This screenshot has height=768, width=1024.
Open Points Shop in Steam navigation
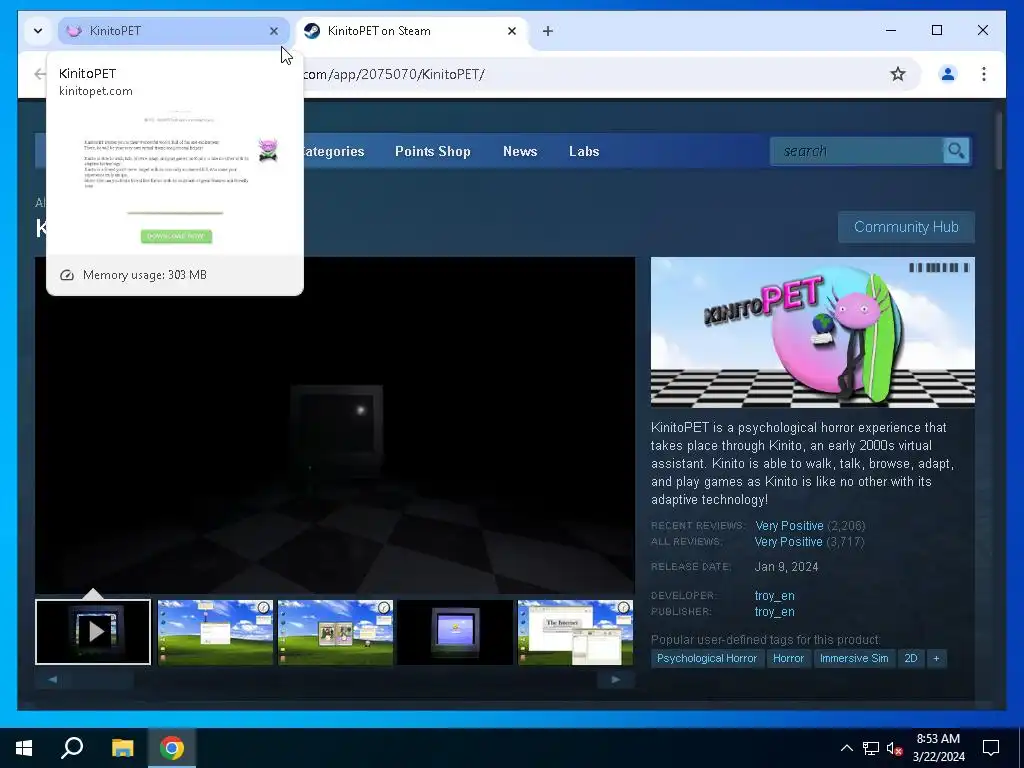[432, 152]
